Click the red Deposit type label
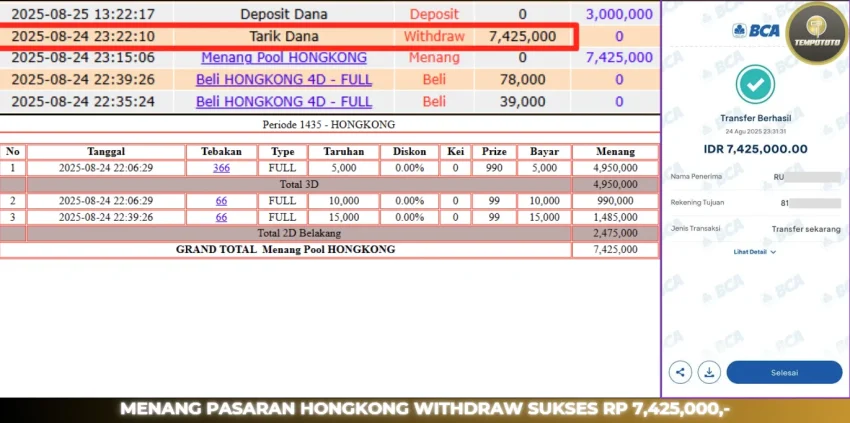Image resolution: width=850 pixels, height=423 pixels. [434, 14]
